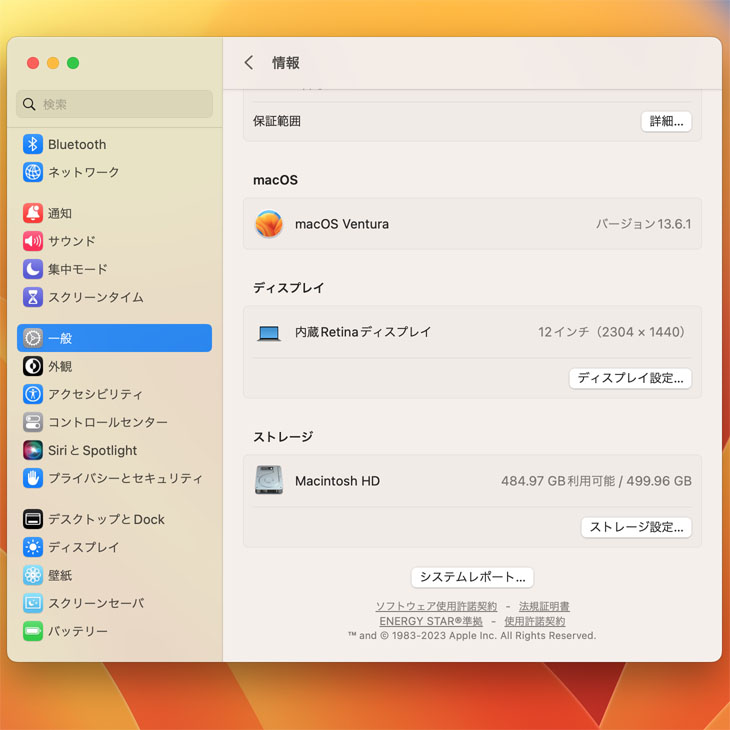Open 保証範囲 詳細... button
Image resolution: width=730 pixels, height=730 pixels.
pyautogui.click(x=666, y=122)
